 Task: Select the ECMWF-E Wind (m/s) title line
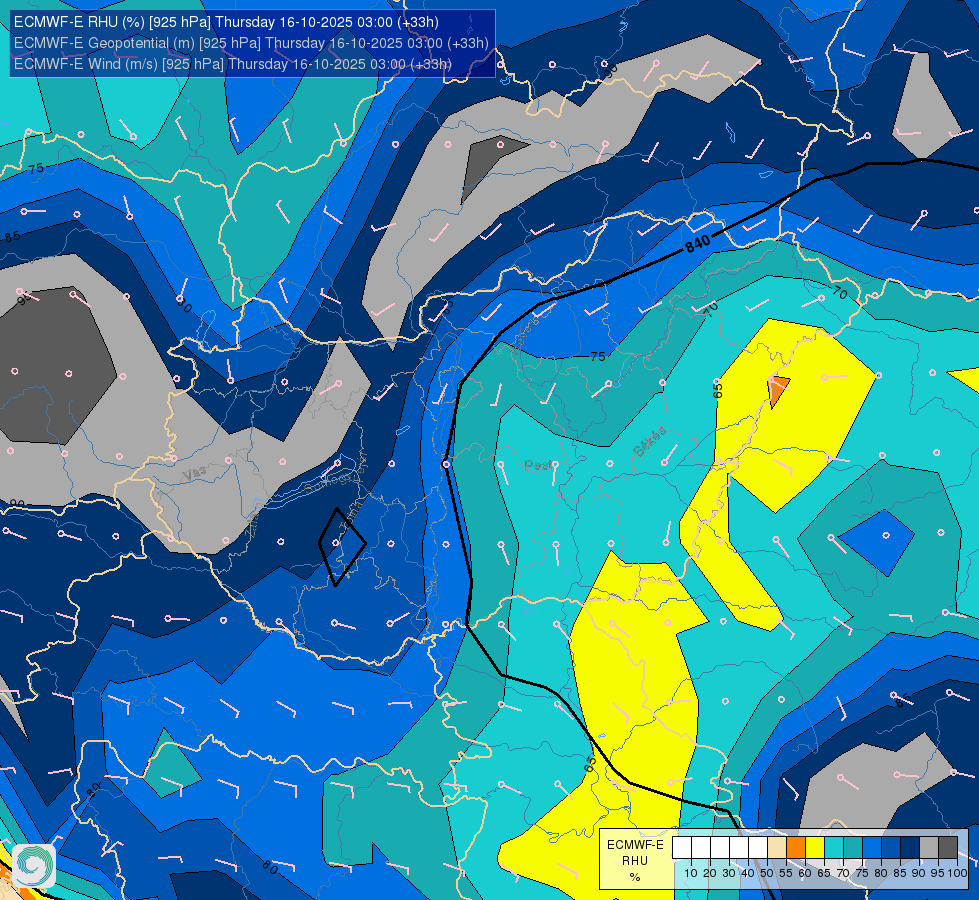tap(232, 64)
